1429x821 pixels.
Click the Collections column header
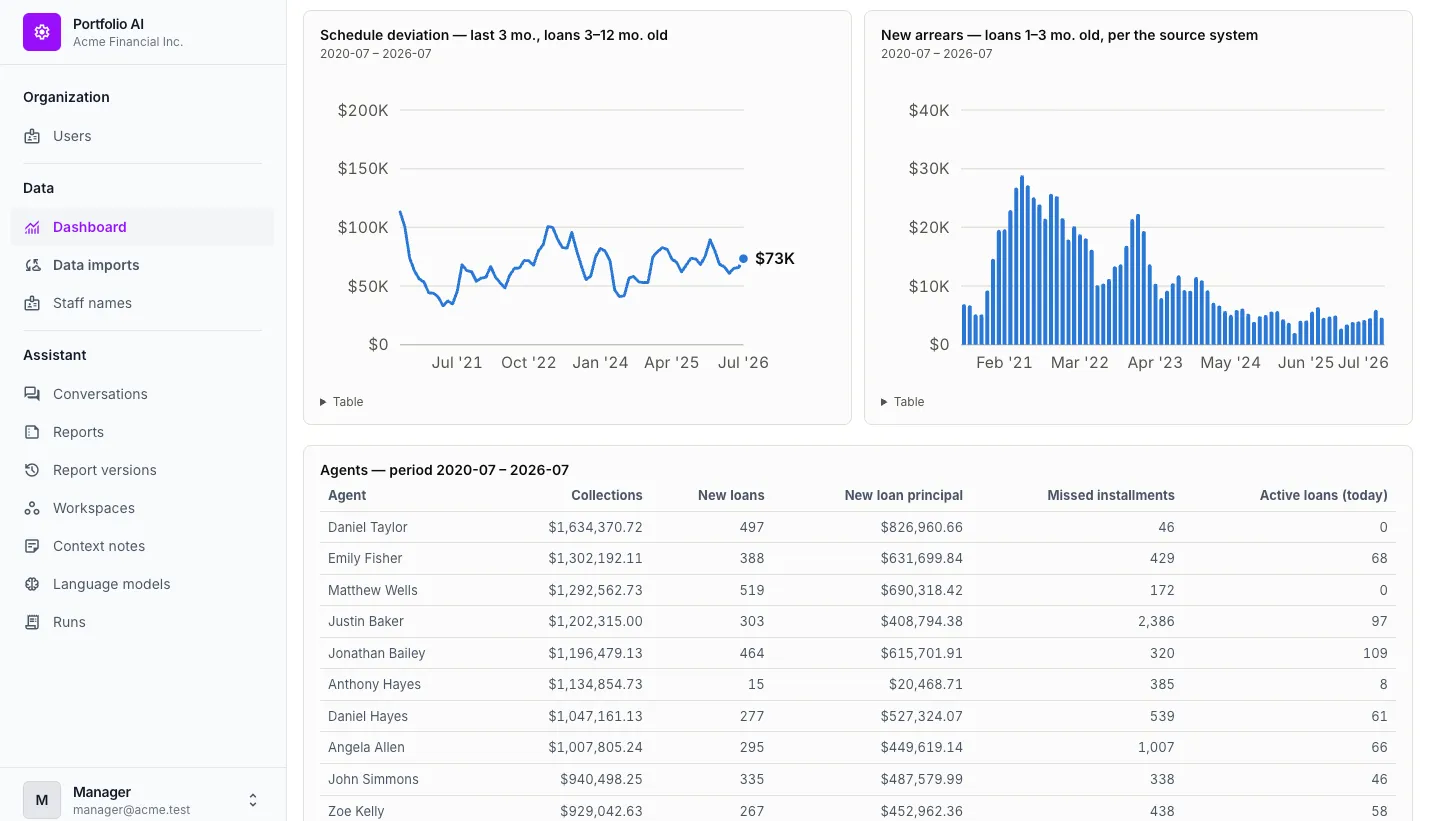(x=607, y=495)
